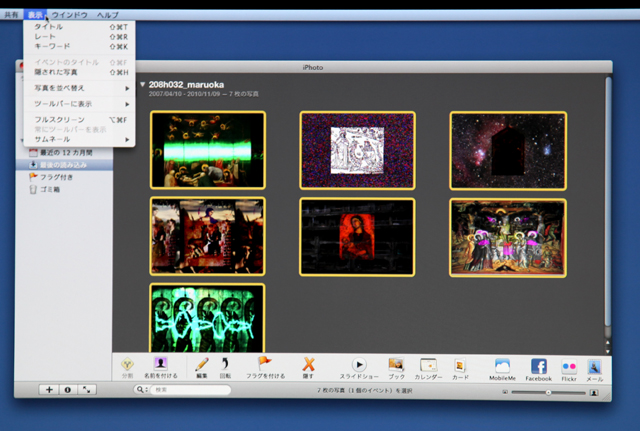Click the full screen arrows button
This screenshot has width=640, height=431.
tap(87, 390)
